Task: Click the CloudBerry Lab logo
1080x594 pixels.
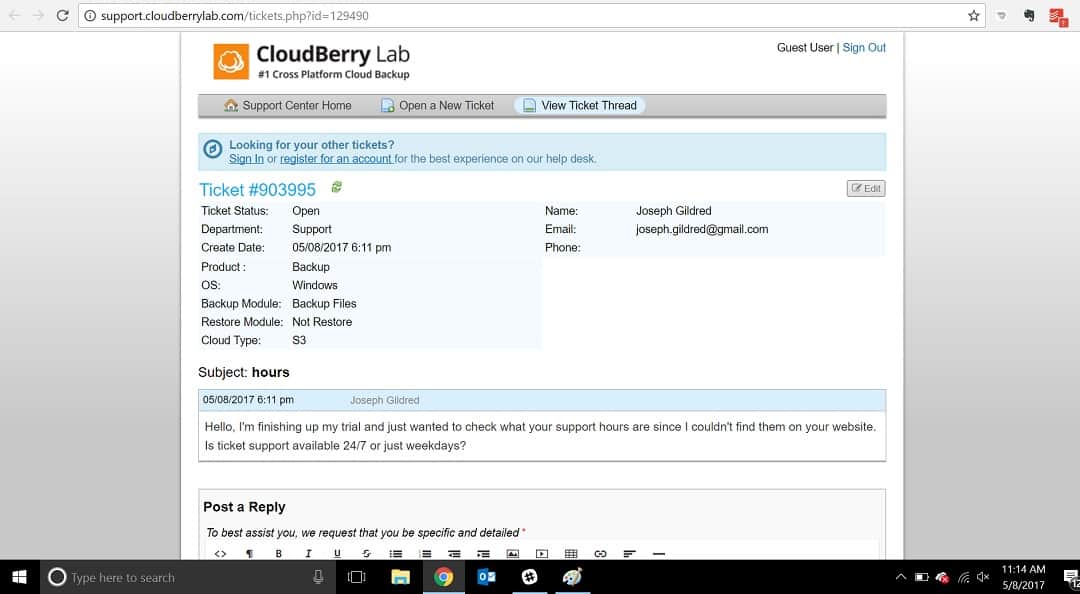Action: 312,61
